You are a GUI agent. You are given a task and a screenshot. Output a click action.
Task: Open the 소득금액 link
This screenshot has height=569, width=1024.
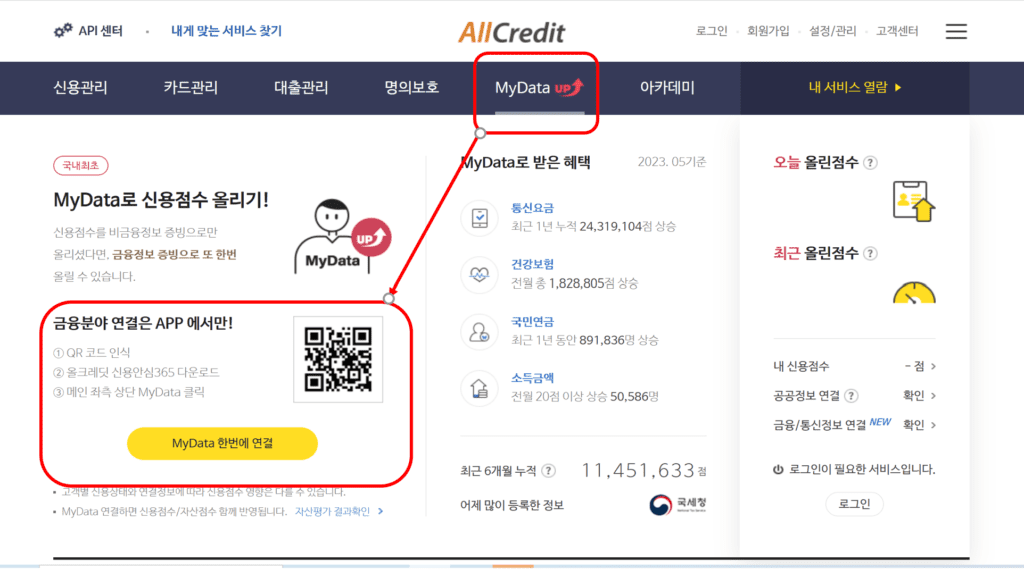point(532,378)
